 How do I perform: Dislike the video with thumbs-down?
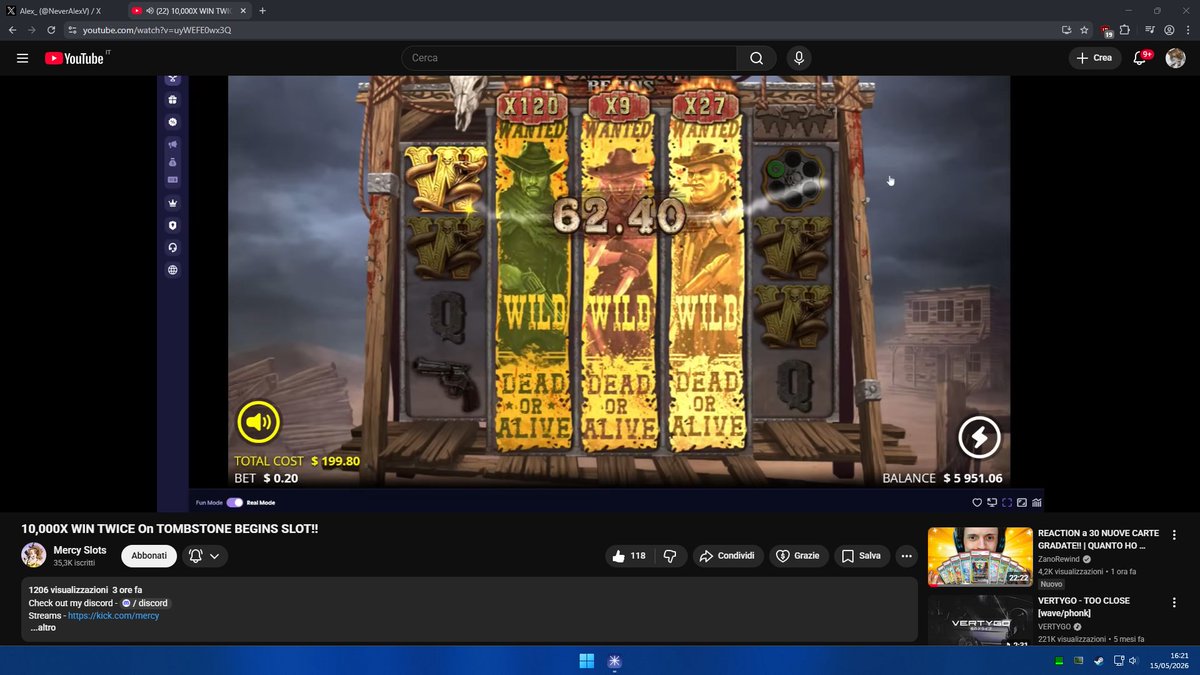[x=671, y=556]
